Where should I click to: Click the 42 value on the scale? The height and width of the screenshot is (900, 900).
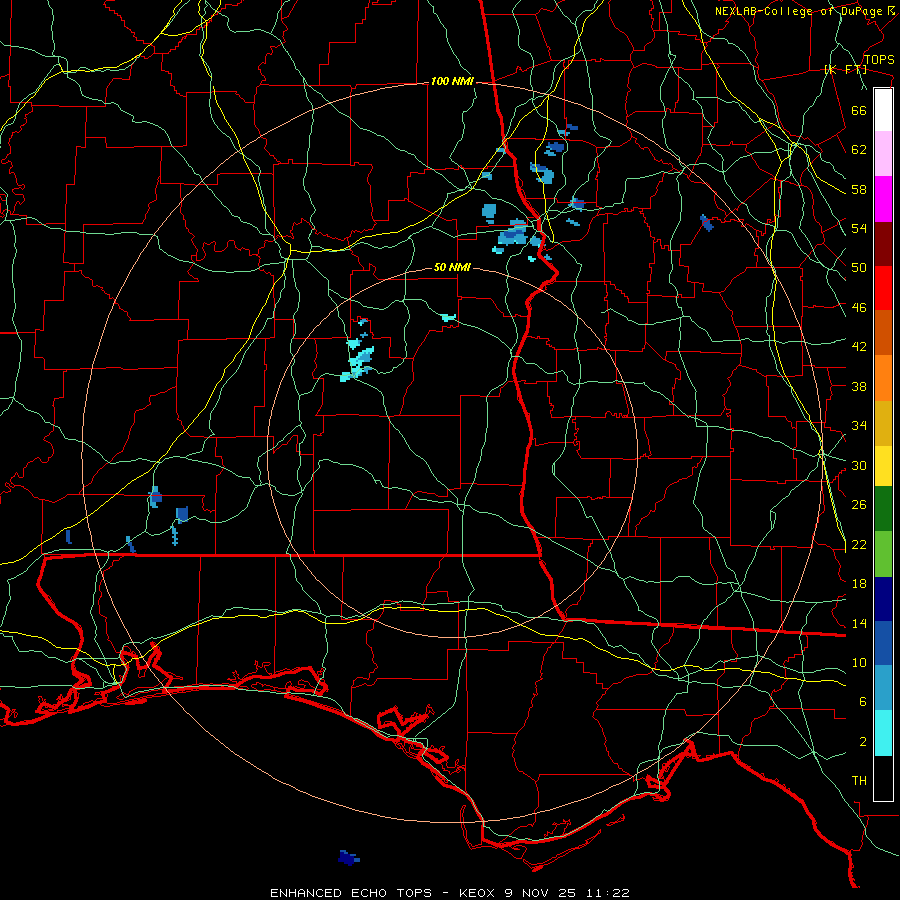click(x=859, y=347)
